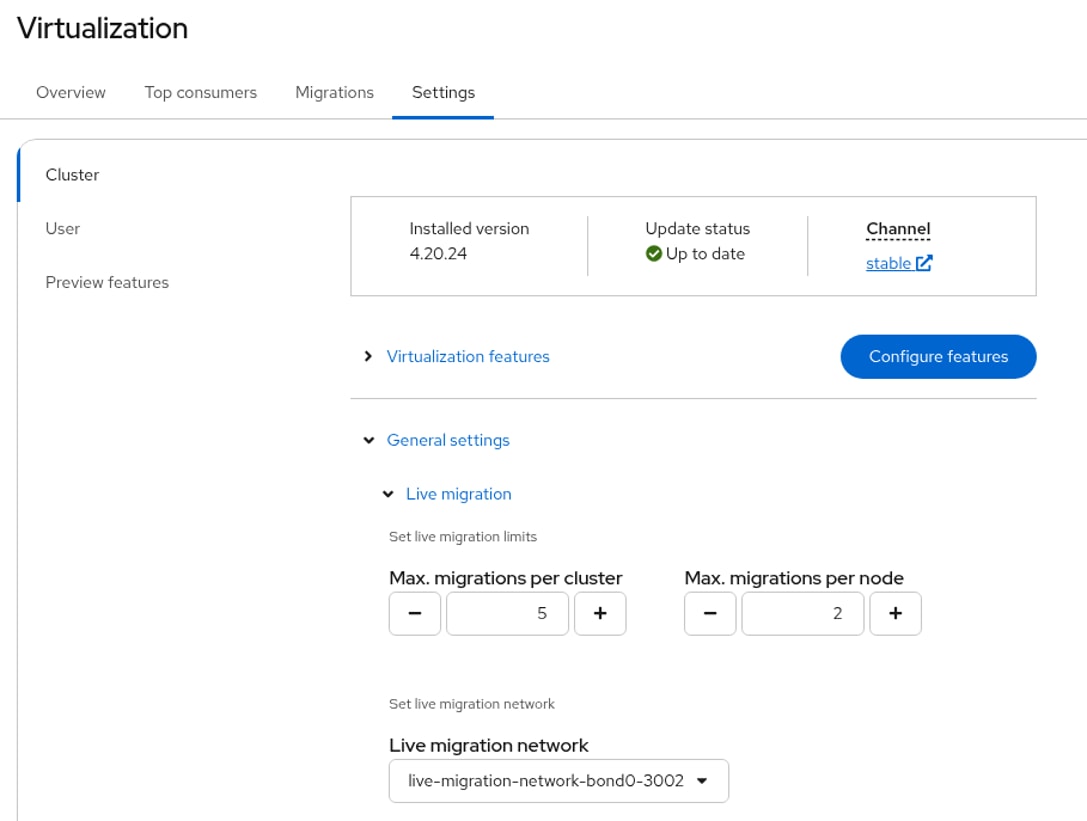Open the Migrations tab
The width and height of the screenshot is (1087, 821).
tap(334, 92)
